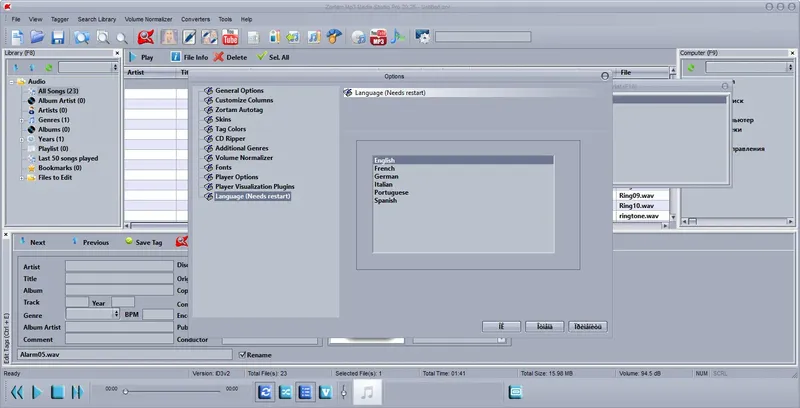Select CD Ripper in the Options tree
This screenshot has width=800, height=408.
[230, 139]
